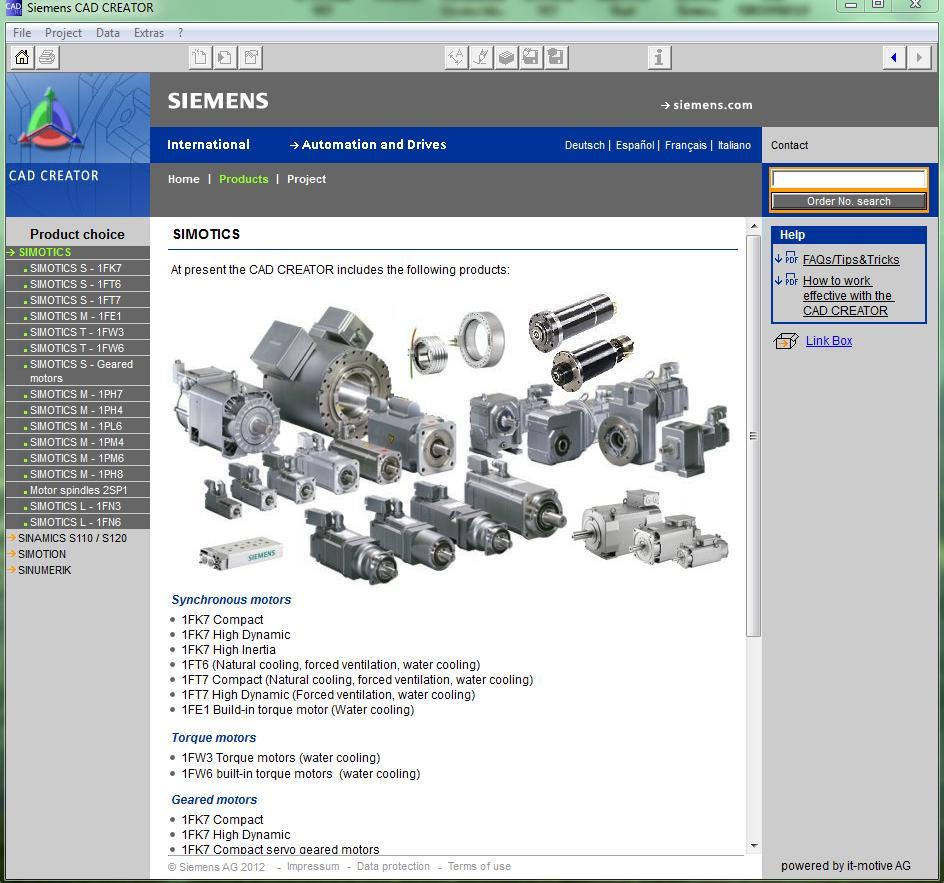Switch language to Deutsch
This screenshot has width=944, height=883.
point(585,145)
